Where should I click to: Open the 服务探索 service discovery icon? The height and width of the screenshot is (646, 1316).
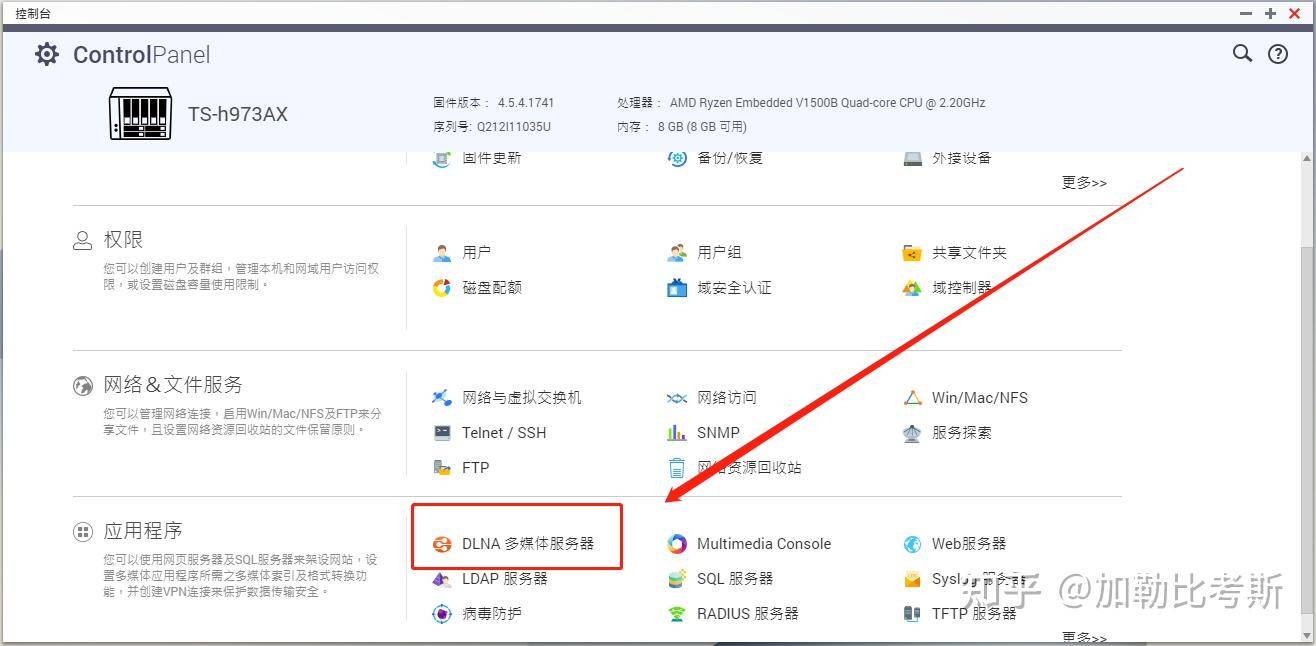pos(912,433)
